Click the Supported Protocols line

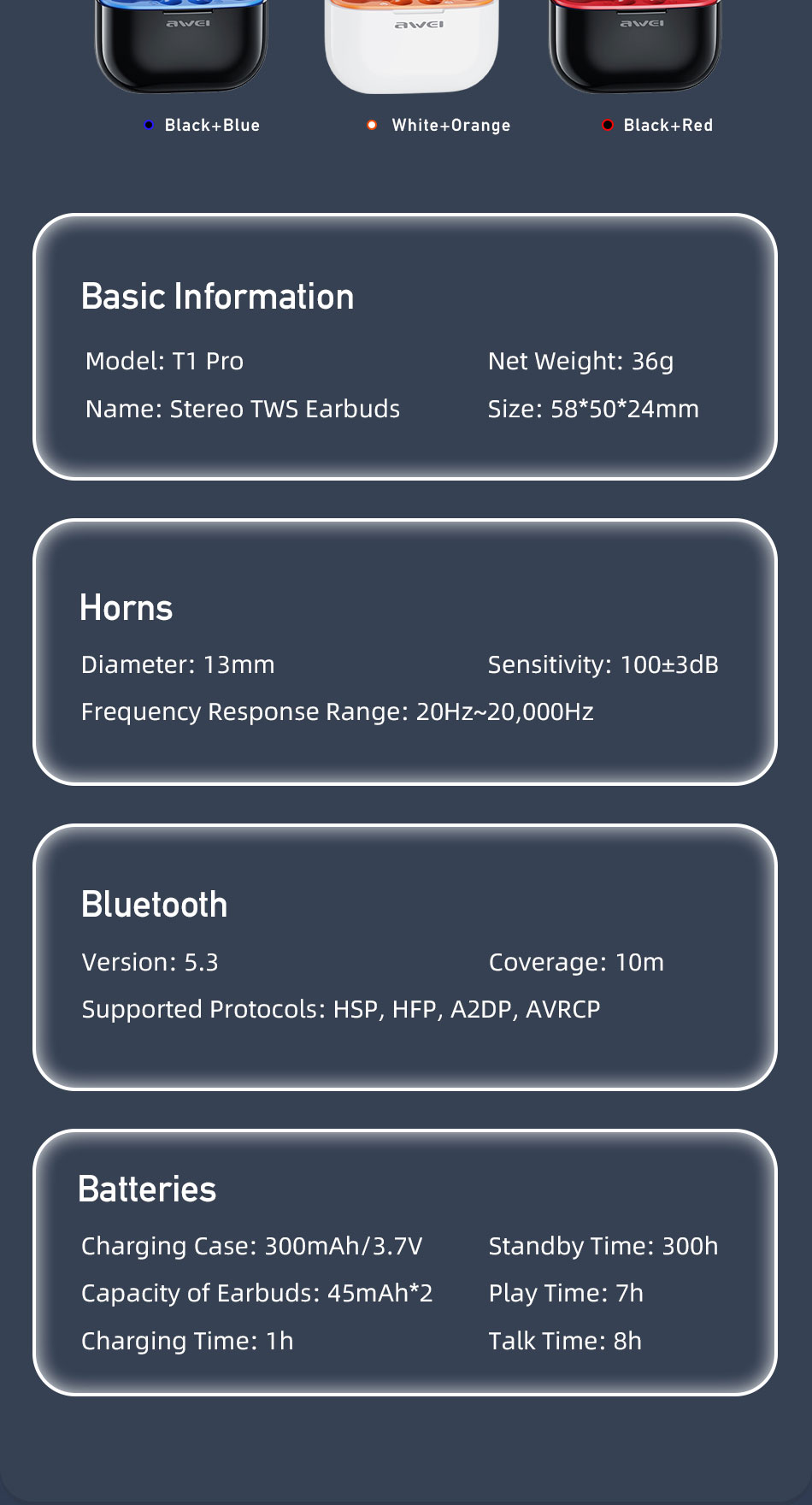pyautogui.click(x=341, y=1010)
